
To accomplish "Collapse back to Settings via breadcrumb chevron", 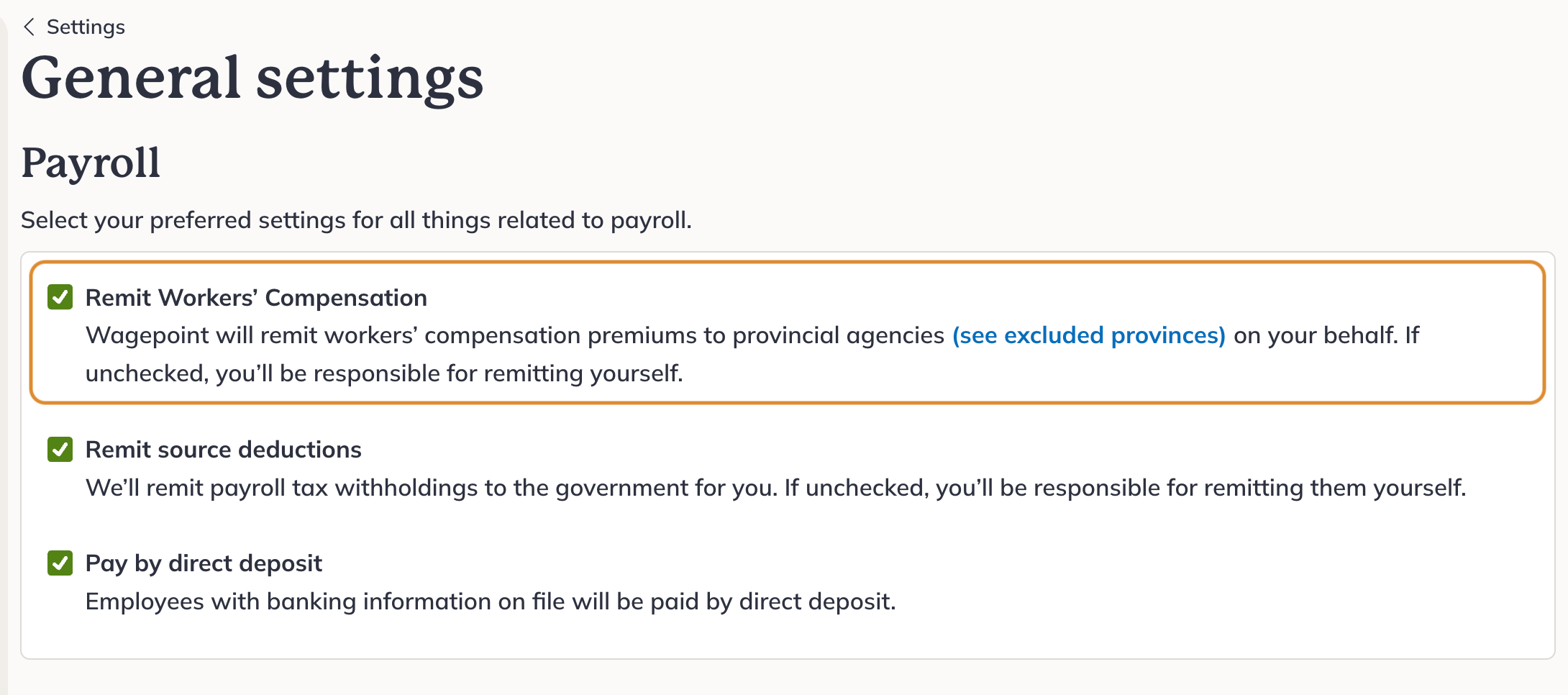I will [29, 27].
